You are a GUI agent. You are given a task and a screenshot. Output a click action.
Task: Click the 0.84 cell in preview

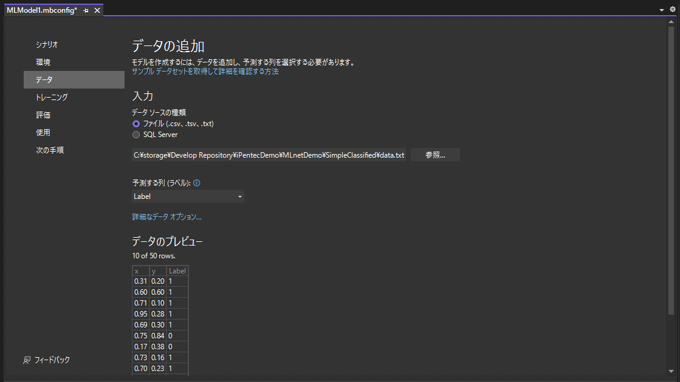pos(158,336)
